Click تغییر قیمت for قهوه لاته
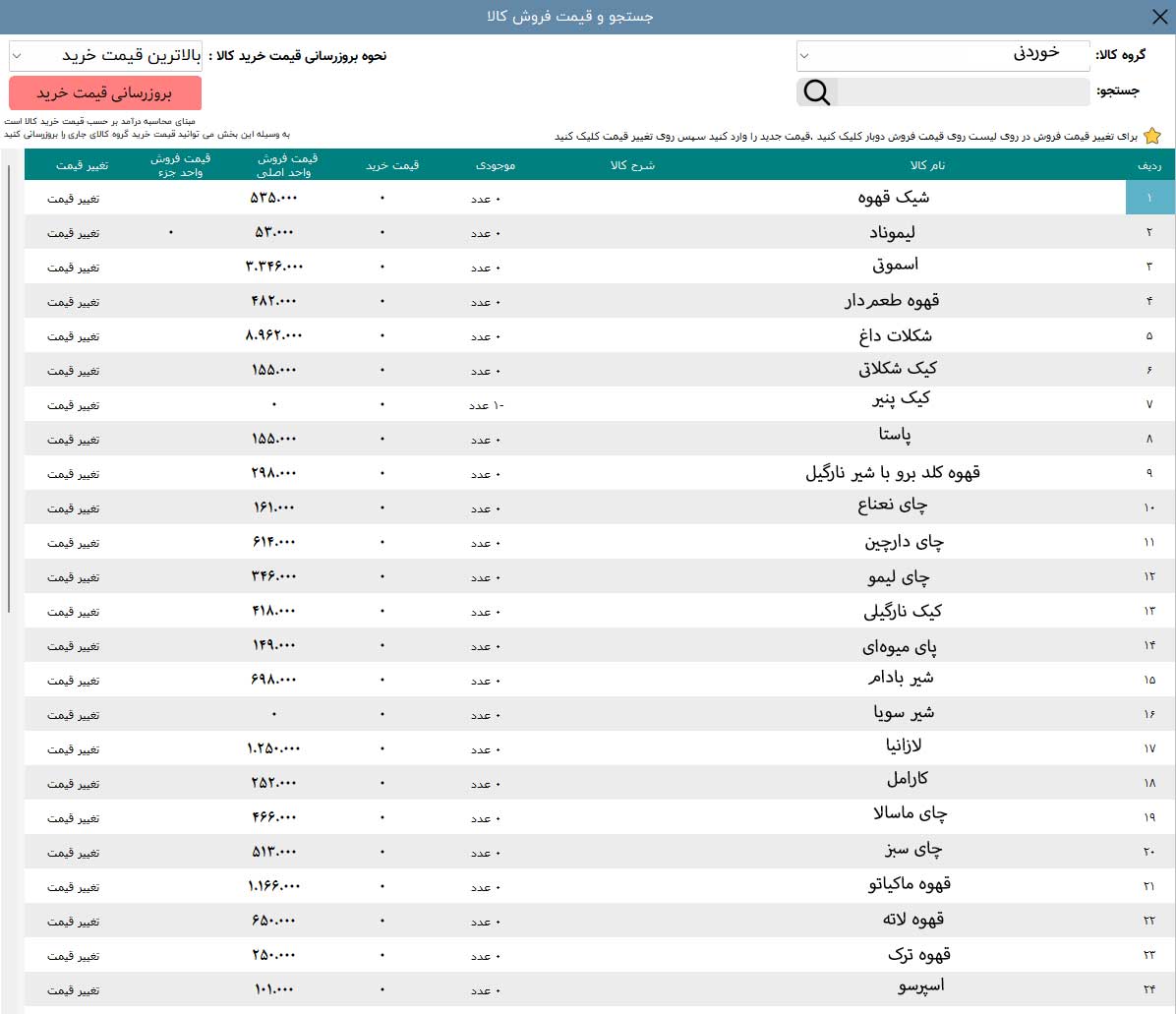Screen dimensions: 1176x1014 pos(74,922)
